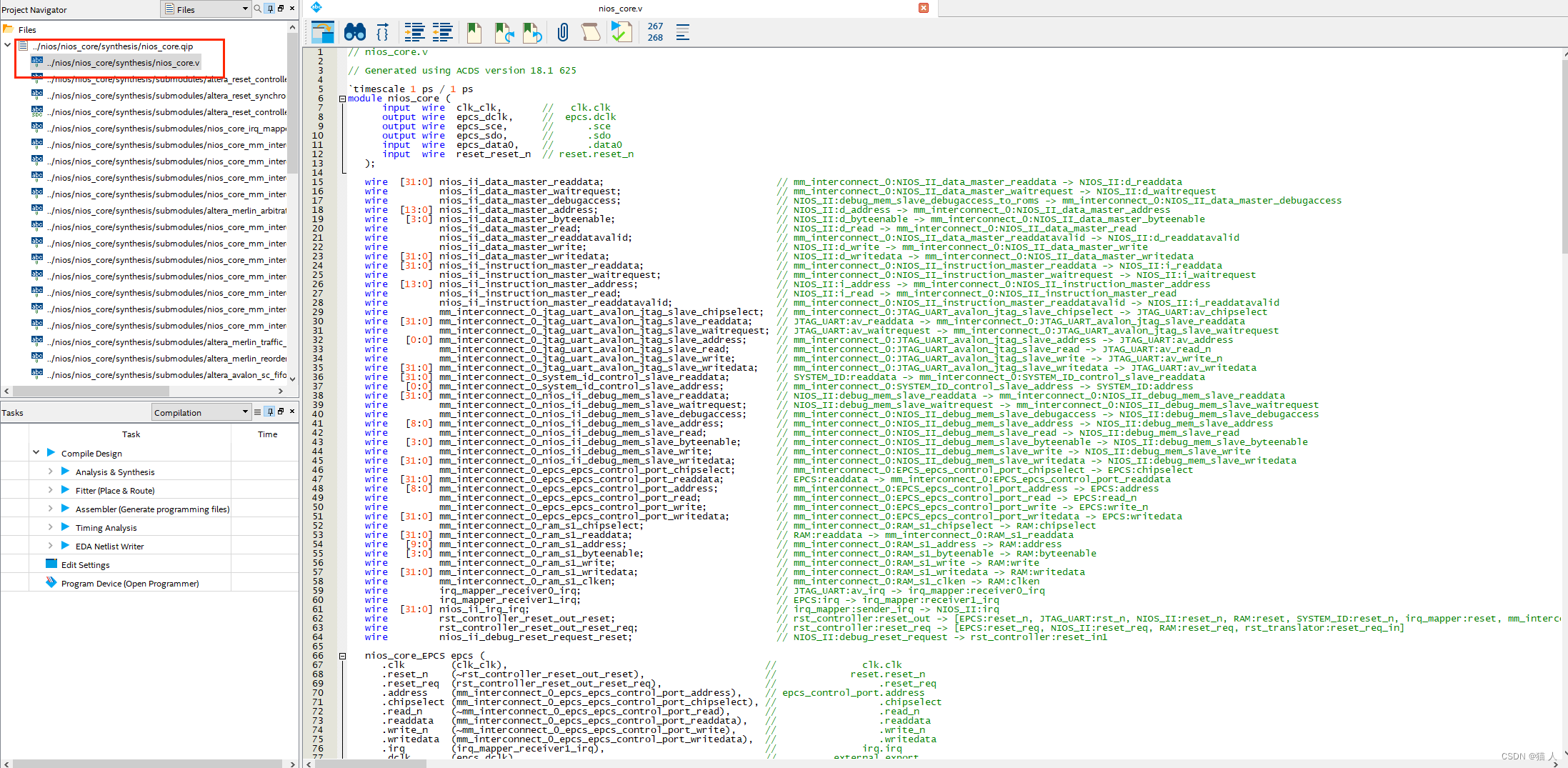Click the find matching delimiter braces icon
This screenshot has height=768, width=1568.
(383, 32)
